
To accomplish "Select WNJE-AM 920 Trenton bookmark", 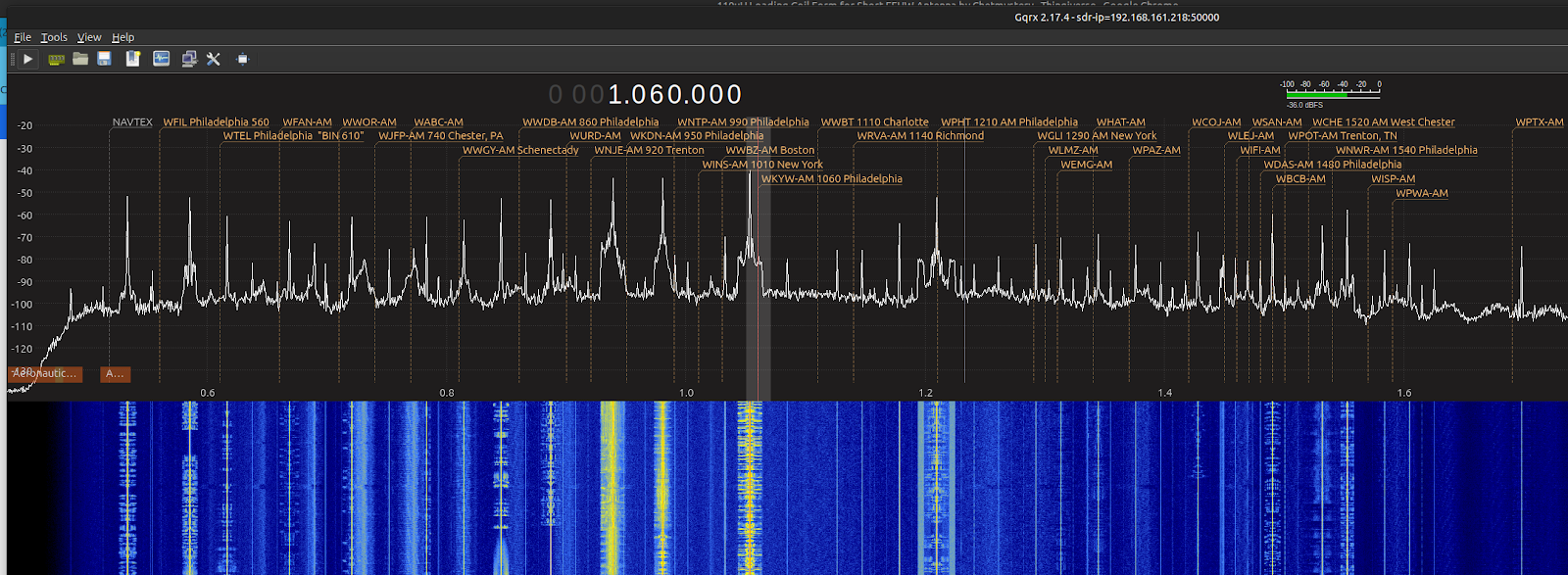I will point(649,151).
